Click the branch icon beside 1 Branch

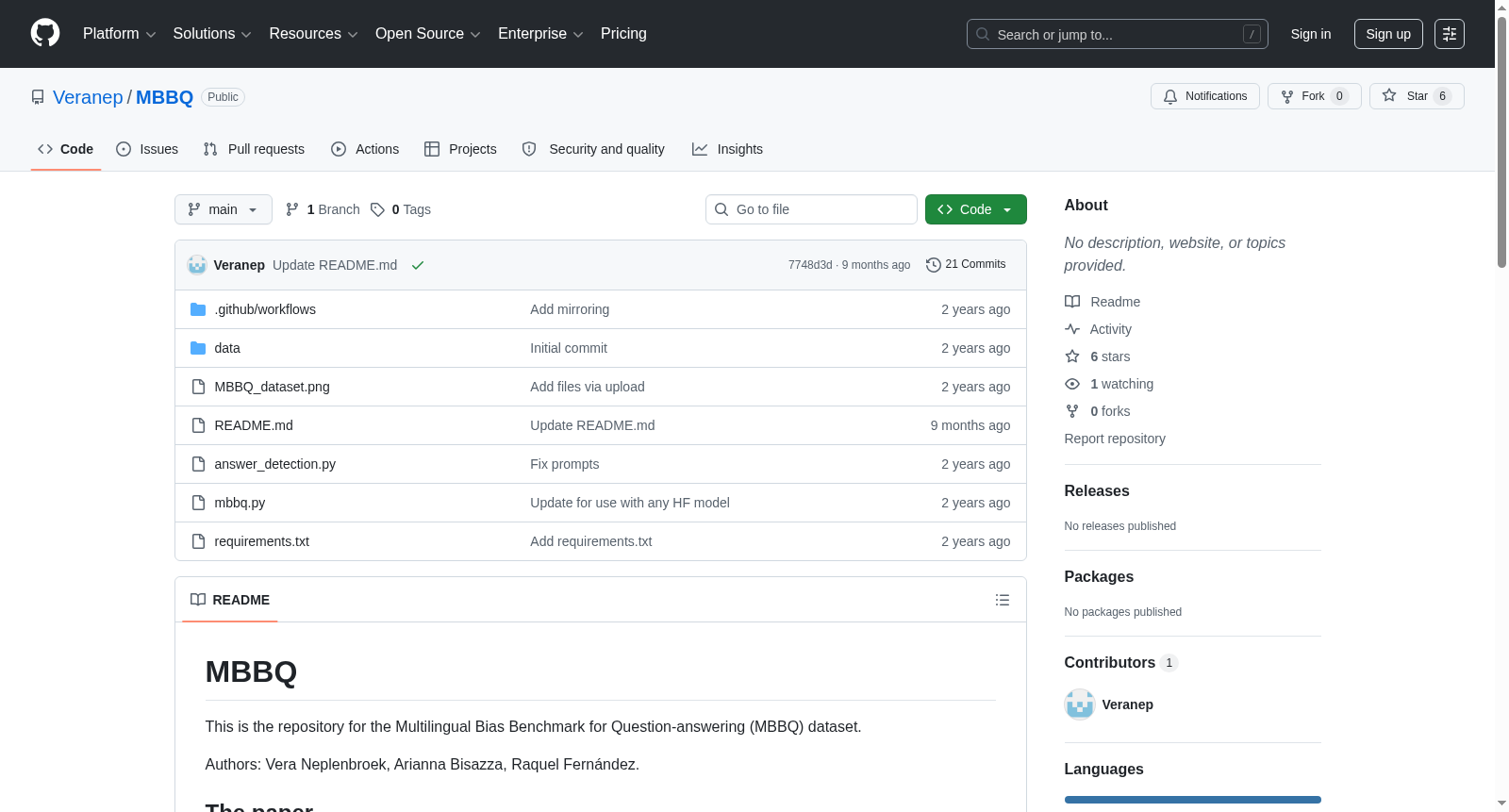point(292,209)
